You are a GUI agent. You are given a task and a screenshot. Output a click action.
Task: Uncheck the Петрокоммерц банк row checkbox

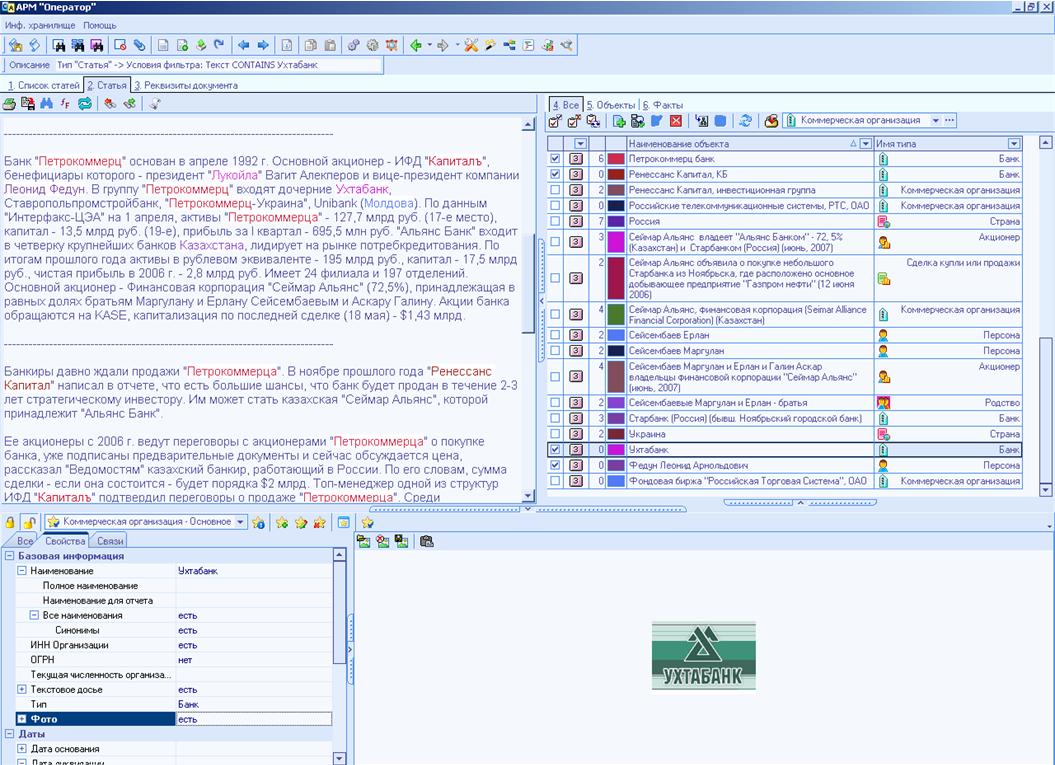(x=555, y=159)
